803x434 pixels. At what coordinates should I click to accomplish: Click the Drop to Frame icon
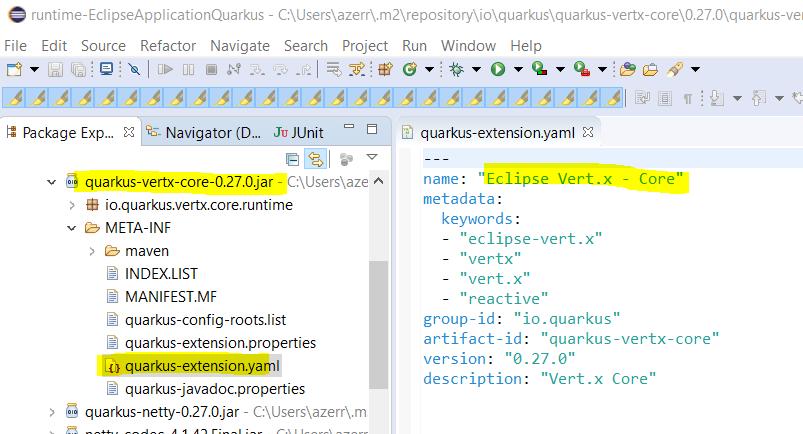(x=333, y=69)
